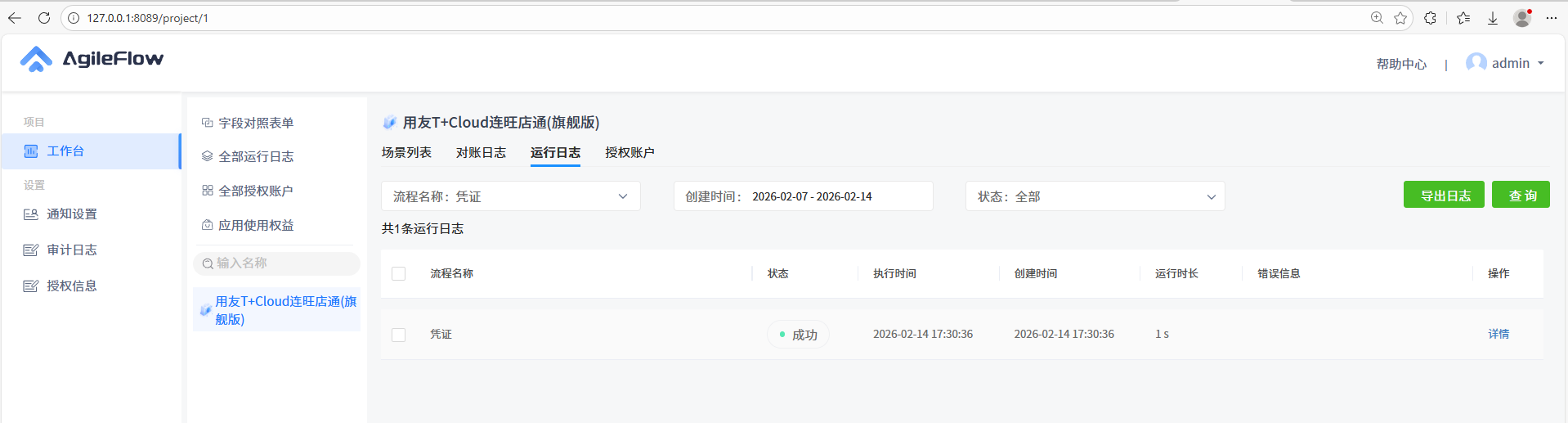Click the AgileFlow logo icon
Screen dimensions: 1568x423
point(36,59)
